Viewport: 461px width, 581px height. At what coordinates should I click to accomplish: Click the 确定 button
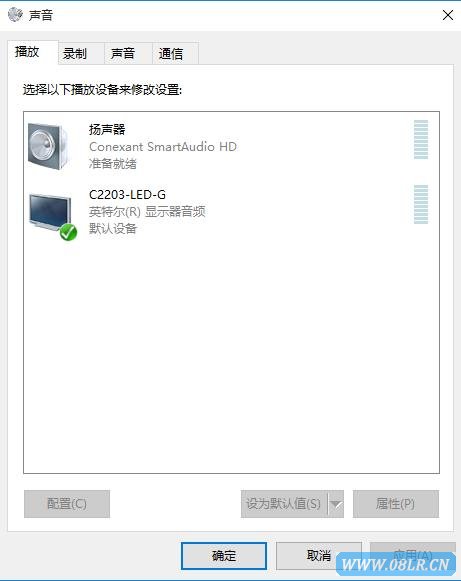coord(224,556)
